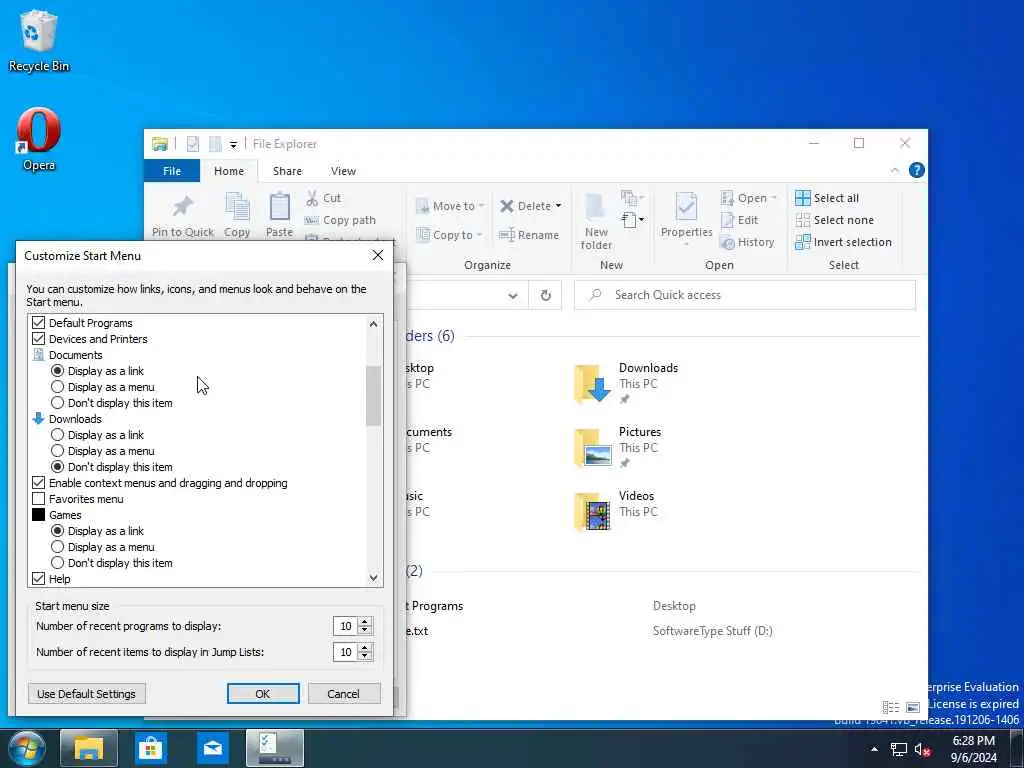
Task: Click Copy path in File Explorer ribbon
Action: click(340, 220)
